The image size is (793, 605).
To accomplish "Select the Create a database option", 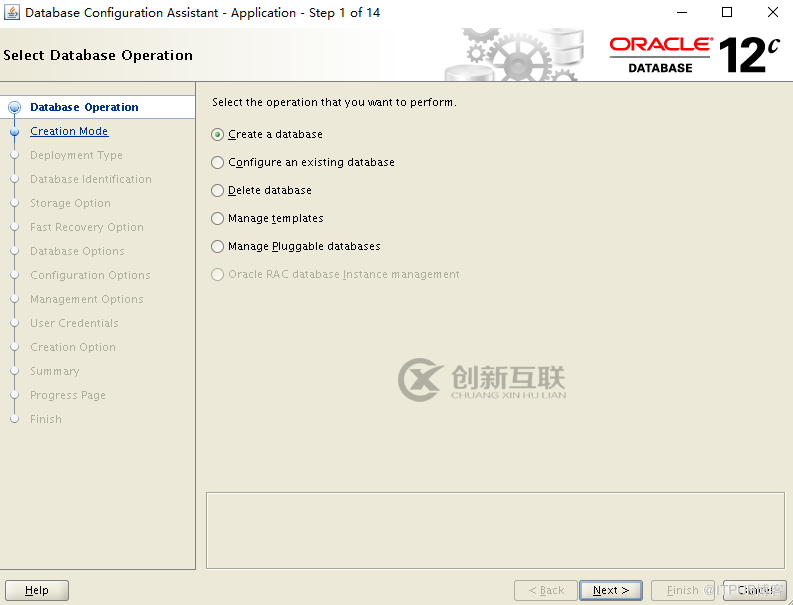I will point(267,135).
